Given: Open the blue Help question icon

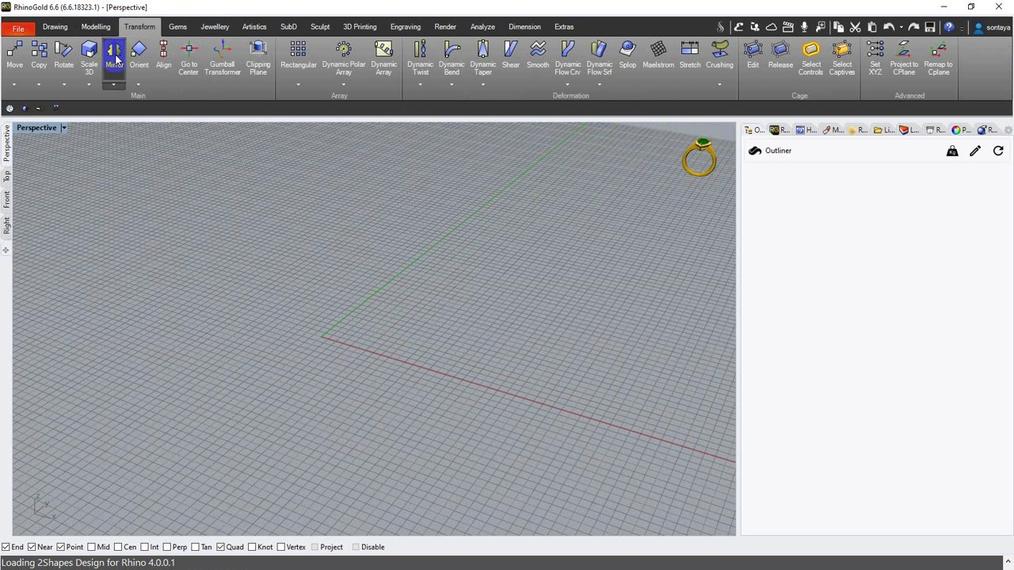Looking at the screenshot, I should (949, 27).
